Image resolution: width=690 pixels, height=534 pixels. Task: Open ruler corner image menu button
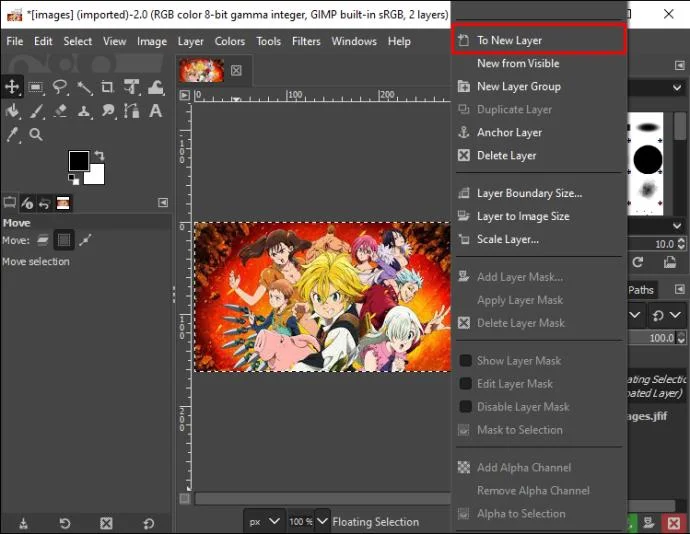click(x=184, y=95)
